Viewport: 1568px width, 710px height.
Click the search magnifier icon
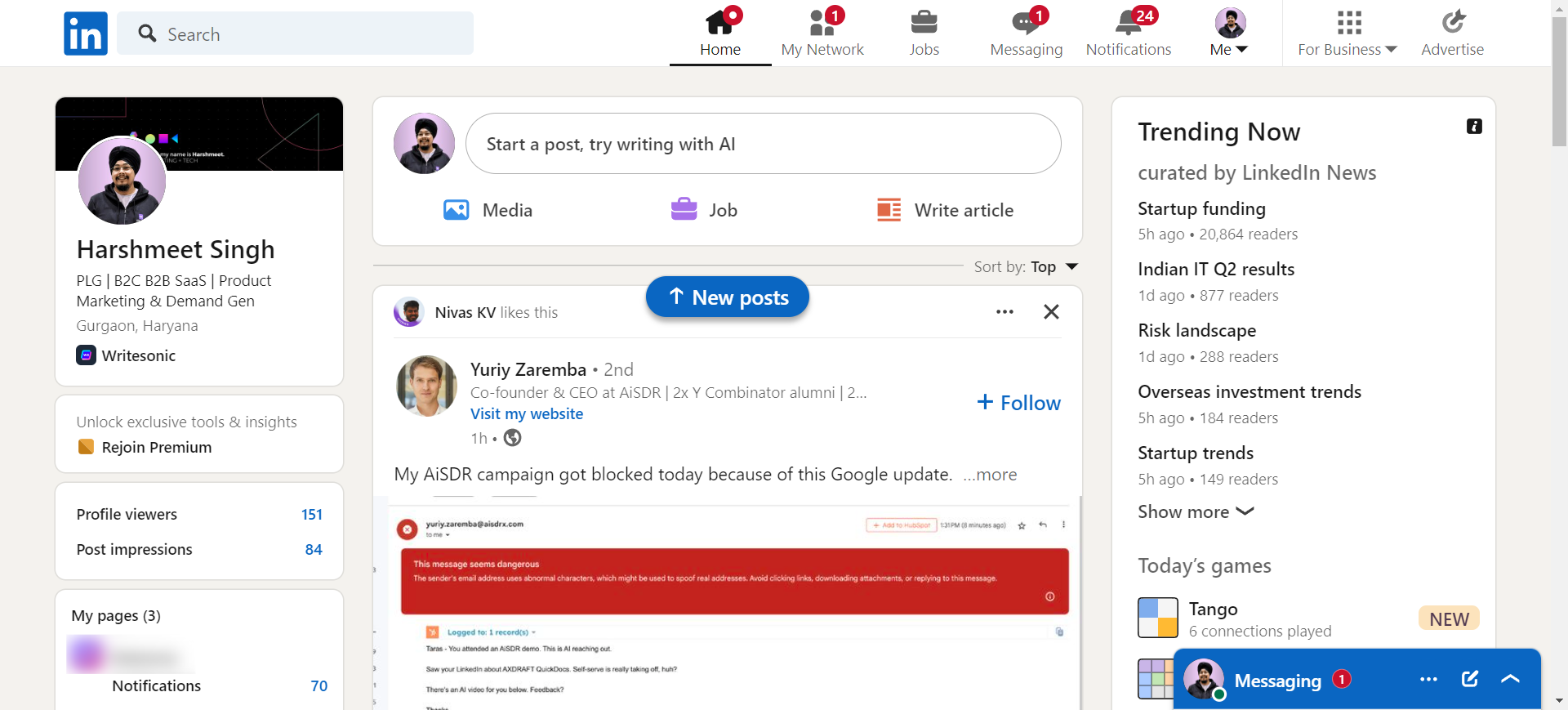coord(147,33)
